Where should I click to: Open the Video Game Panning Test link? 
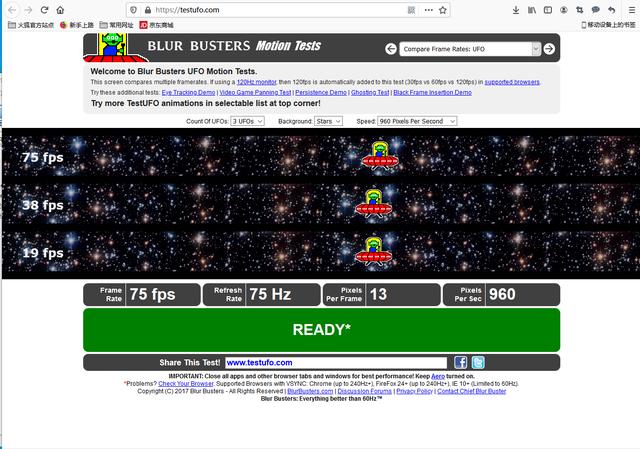tap(255, 93)
